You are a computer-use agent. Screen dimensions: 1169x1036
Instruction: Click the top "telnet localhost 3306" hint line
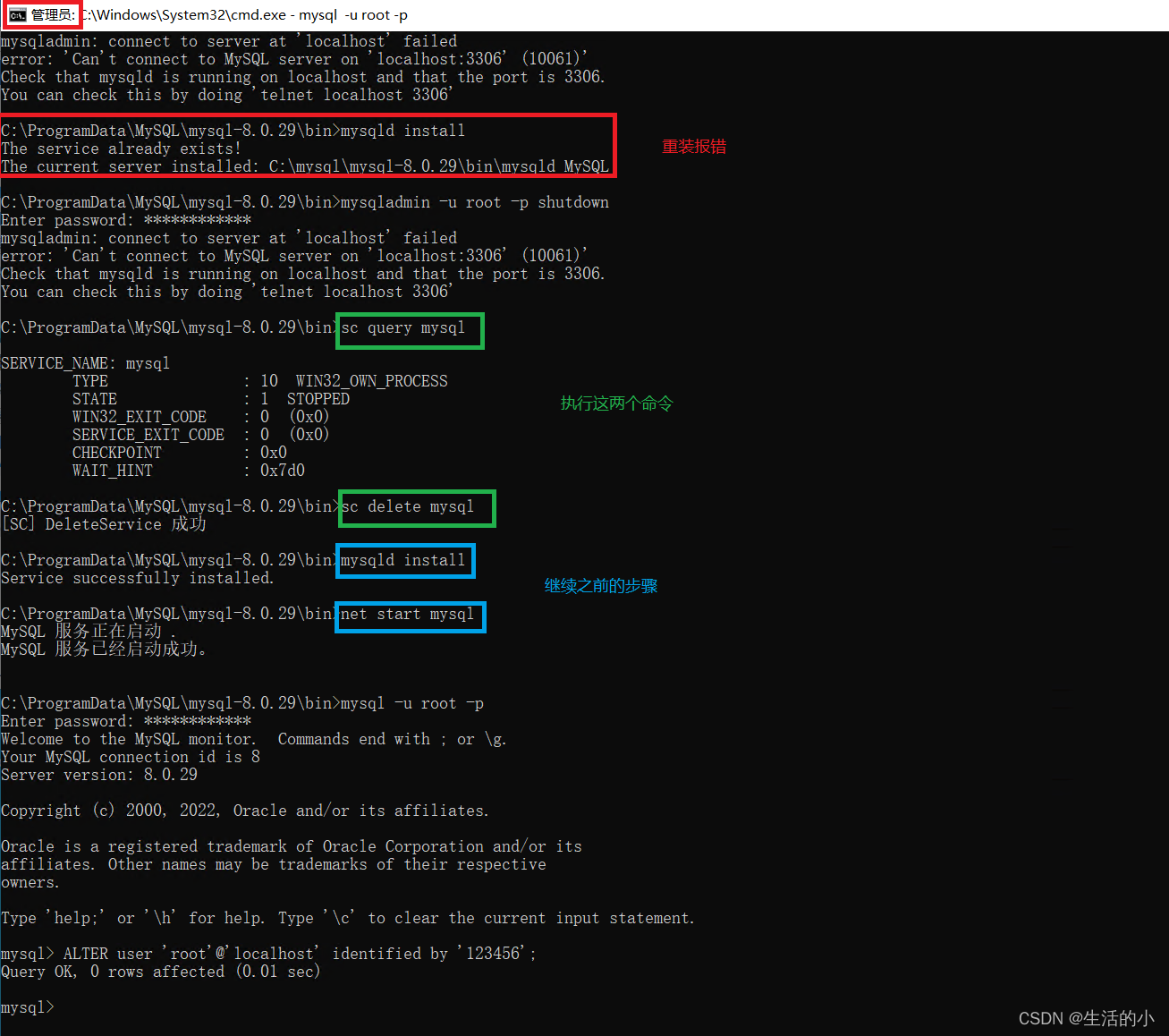coord(226,95)
